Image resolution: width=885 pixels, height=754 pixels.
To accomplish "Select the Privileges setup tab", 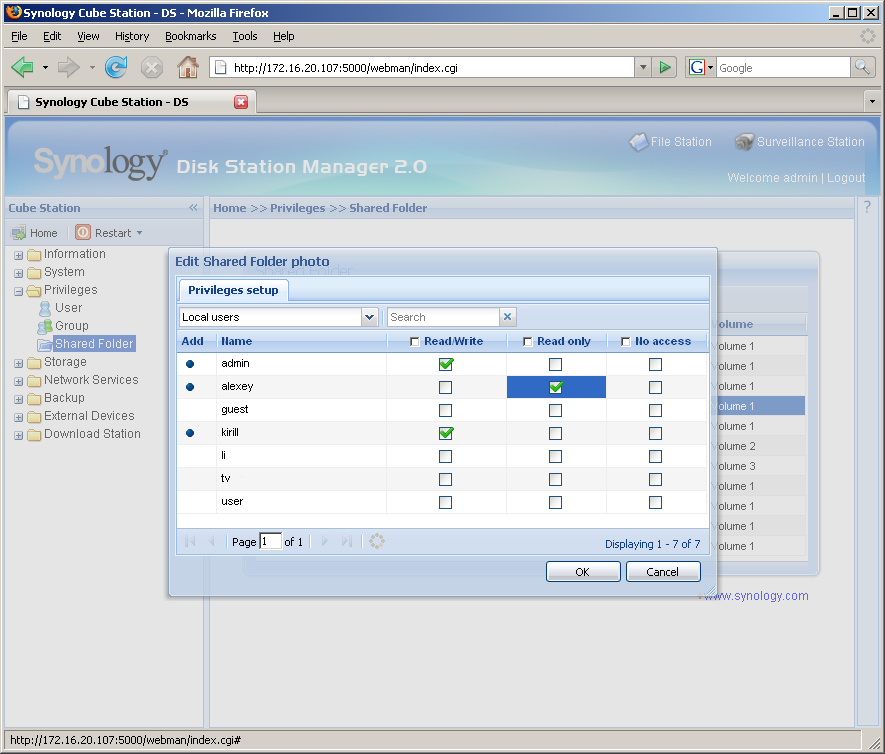I will (x=233, y=290).
